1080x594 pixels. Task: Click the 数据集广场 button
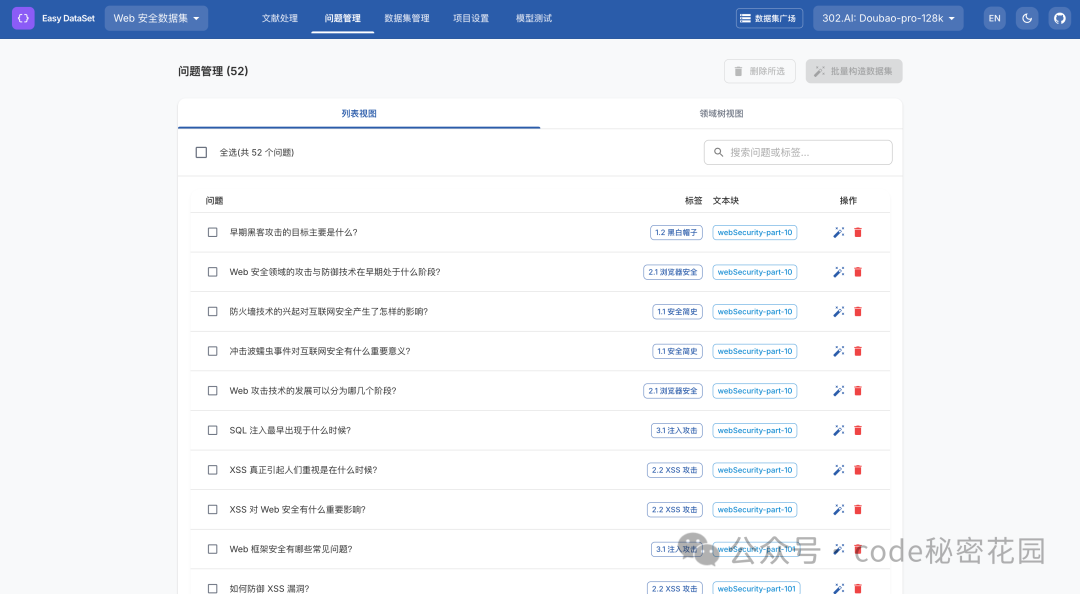pos(769,19)
